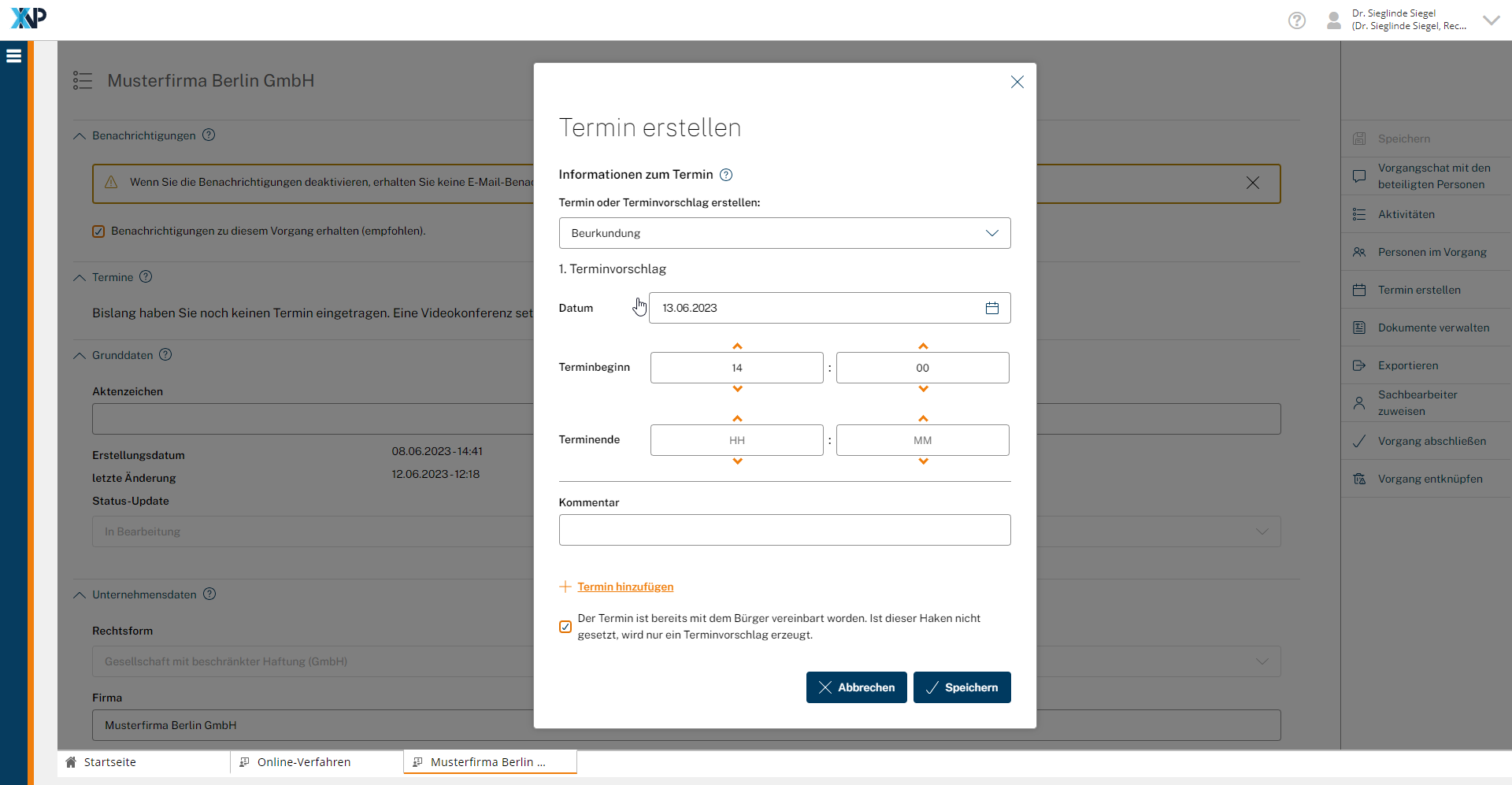1512x785 pixels.
Task: Open the help icon next to Grunddaten
Action: pyautogui.click(x=165, y=354)
